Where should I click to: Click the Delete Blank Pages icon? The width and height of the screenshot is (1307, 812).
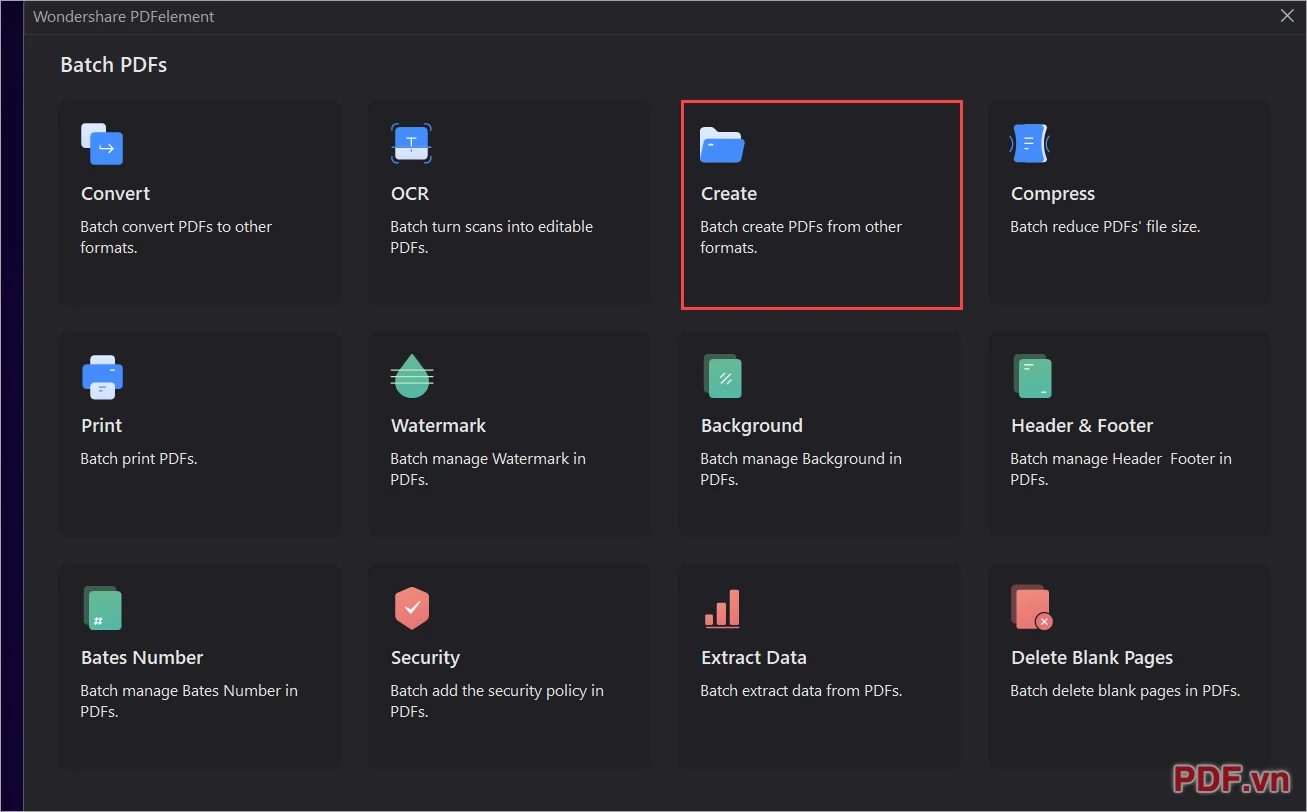coord(1032,608)
